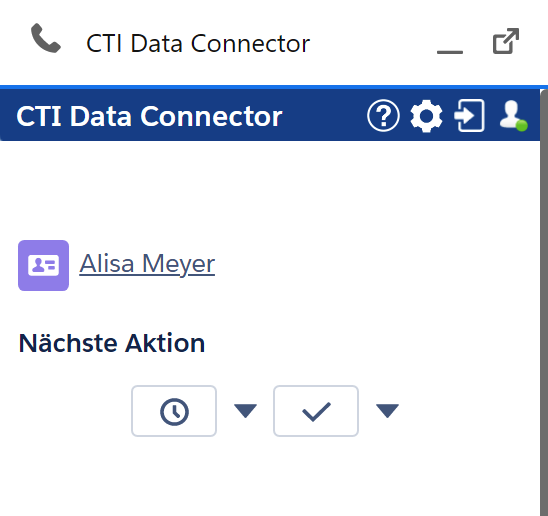
Task: Minimize the CTI Data Connector panel
Action: (450, 52)
